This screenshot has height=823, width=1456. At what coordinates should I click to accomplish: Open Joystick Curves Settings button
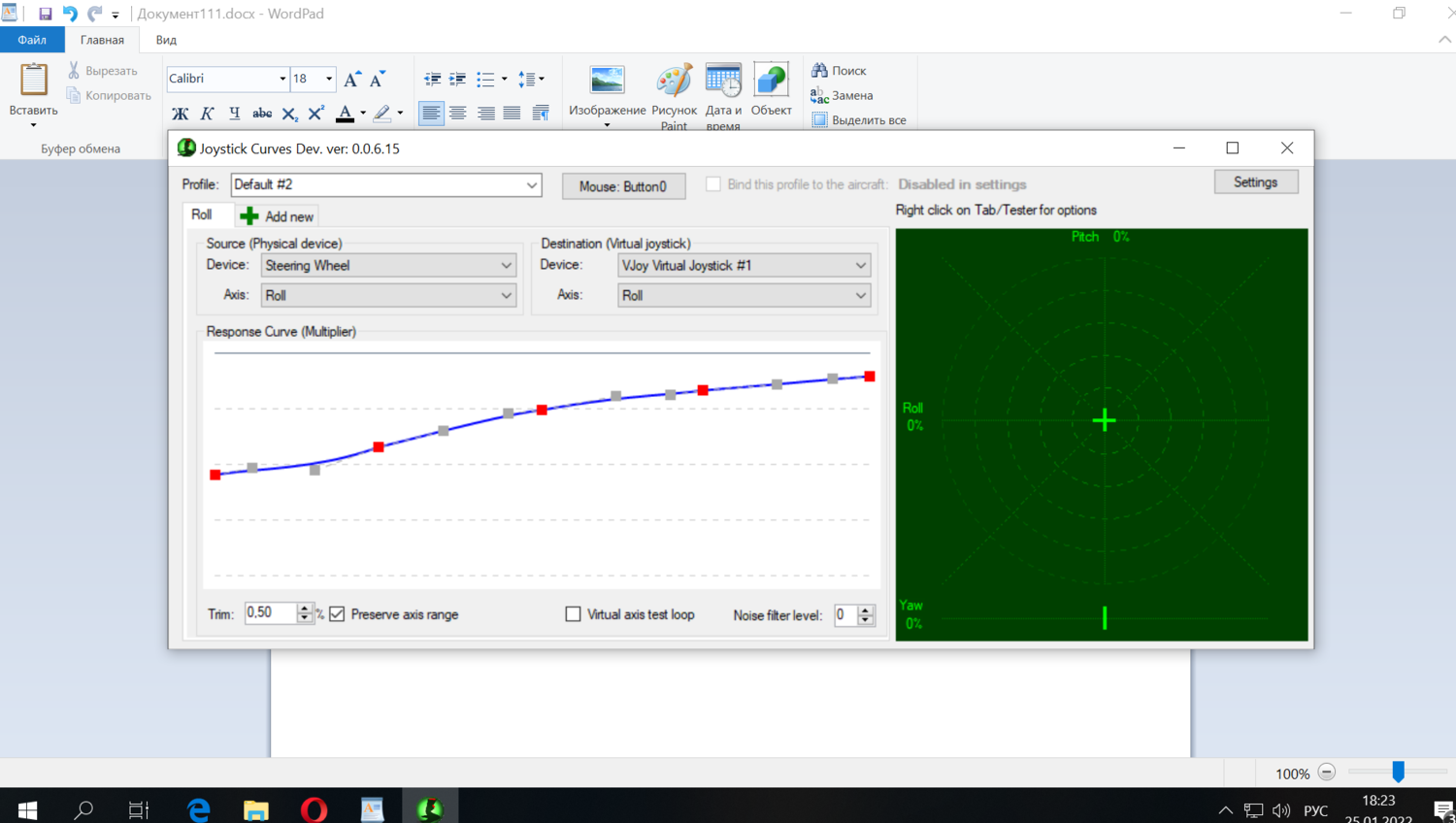tap(1255, 182)
